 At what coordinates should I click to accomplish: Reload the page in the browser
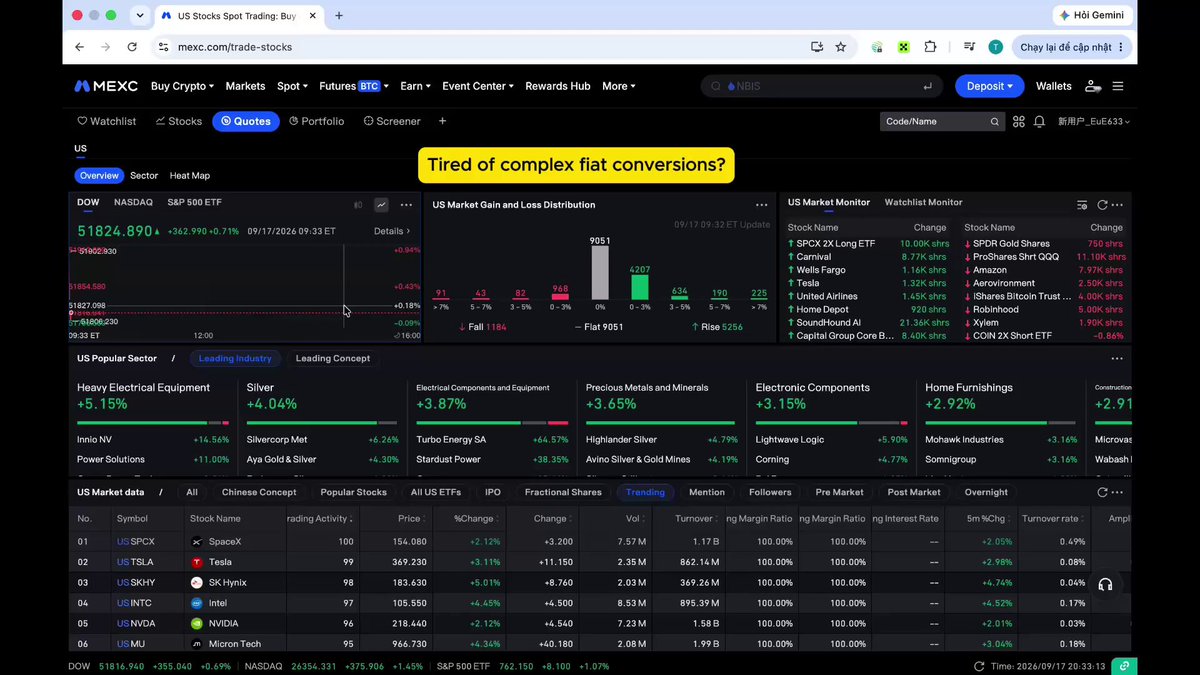(x=132, y=46)
